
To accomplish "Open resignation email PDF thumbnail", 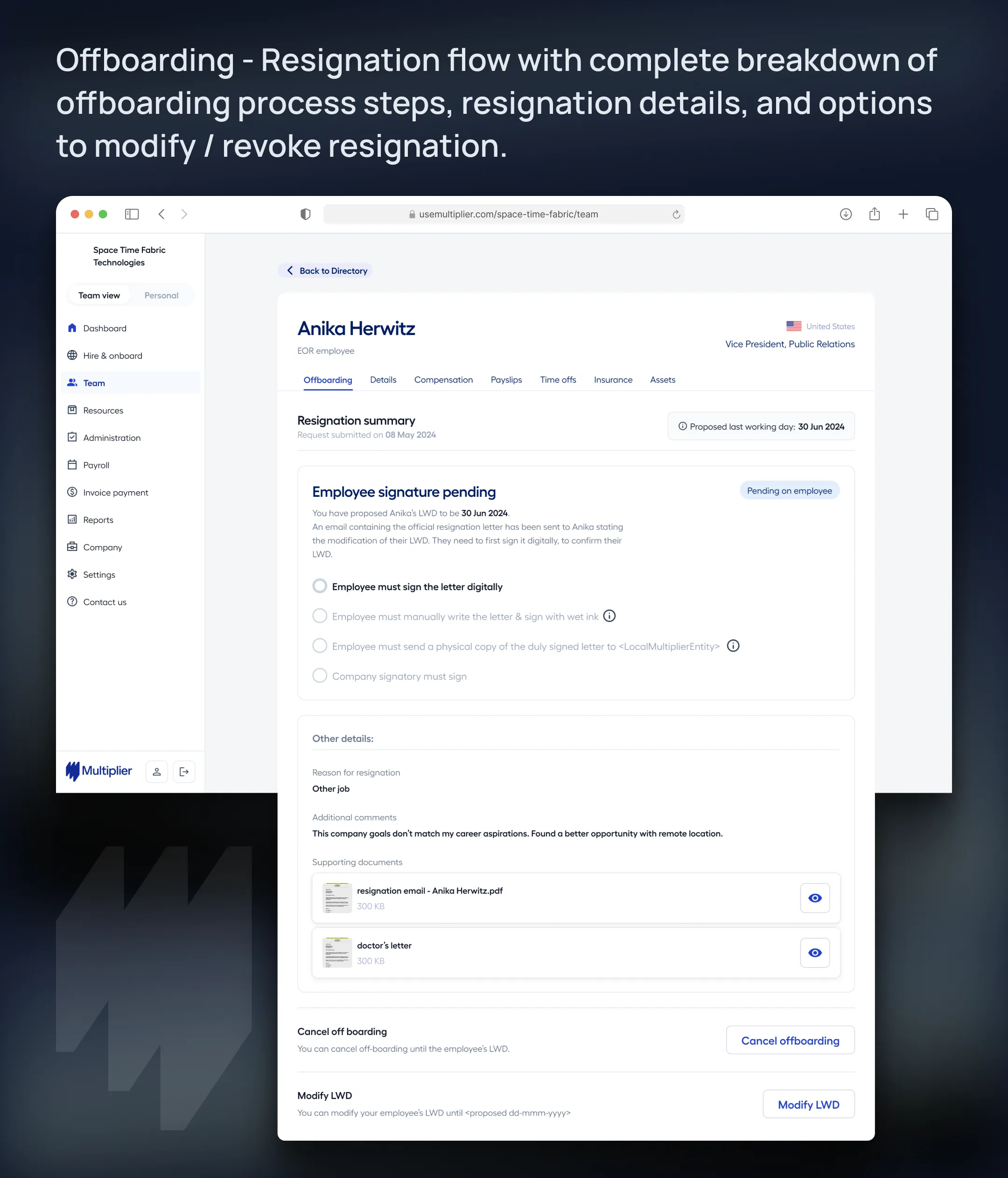I will click(337, 898).
